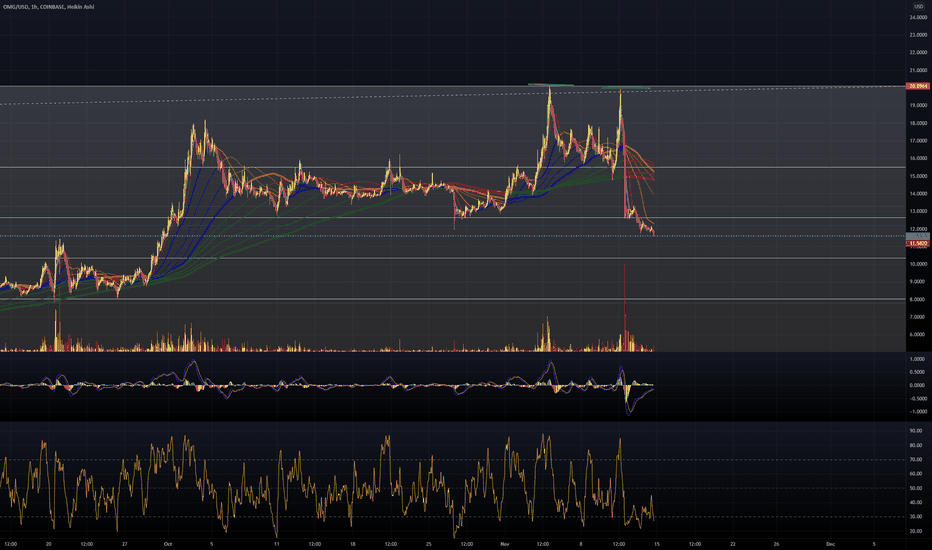The width and height of the screenshot is (932, 550).
Task: Click the 6.0000 price axis label
Action: (x=918, y=335)
